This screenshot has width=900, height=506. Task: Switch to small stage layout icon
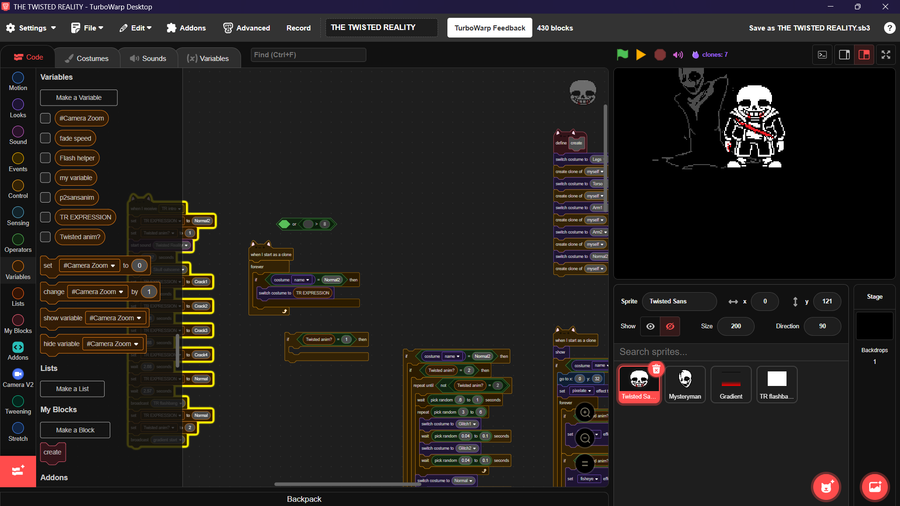click(x=844, y=55)
